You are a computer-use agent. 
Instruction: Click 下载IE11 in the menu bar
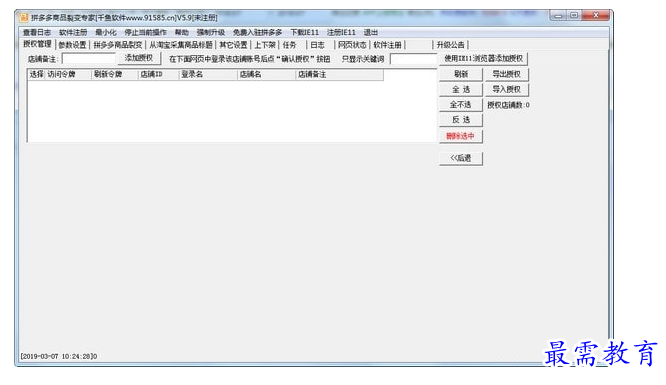304,32
